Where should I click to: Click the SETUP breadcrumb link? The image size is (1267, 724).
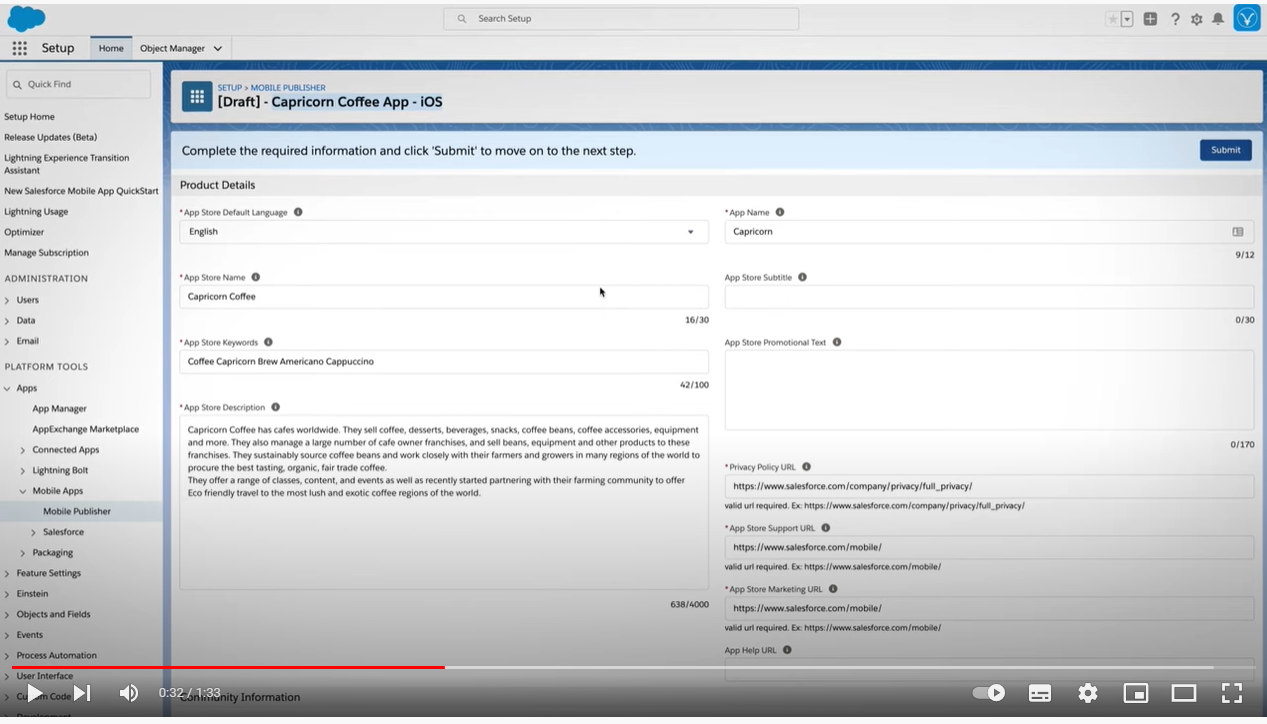230,88
